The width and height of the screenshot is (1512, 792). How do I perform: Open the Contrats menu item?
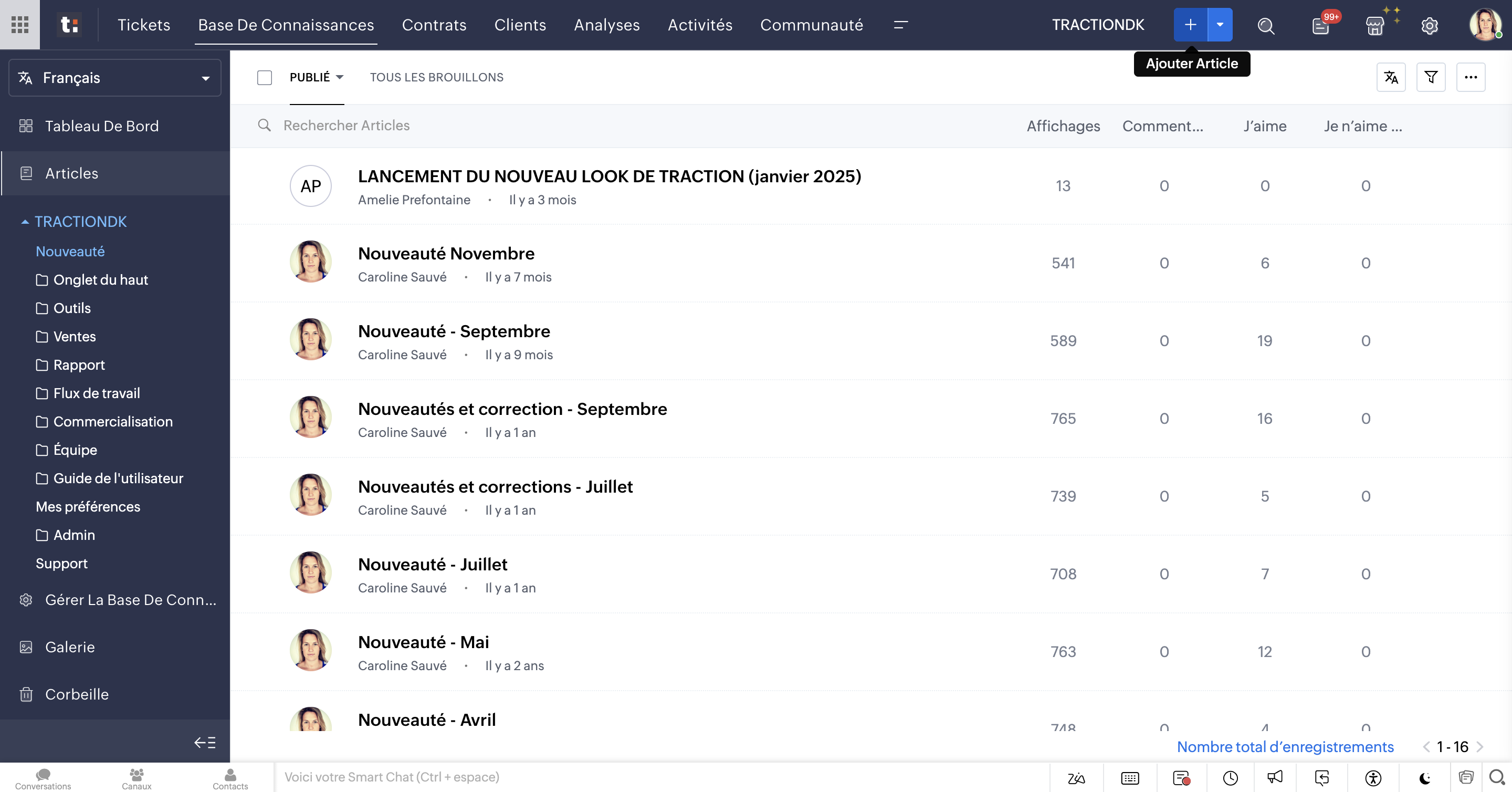pyautogui.click(x=434, y=25)
